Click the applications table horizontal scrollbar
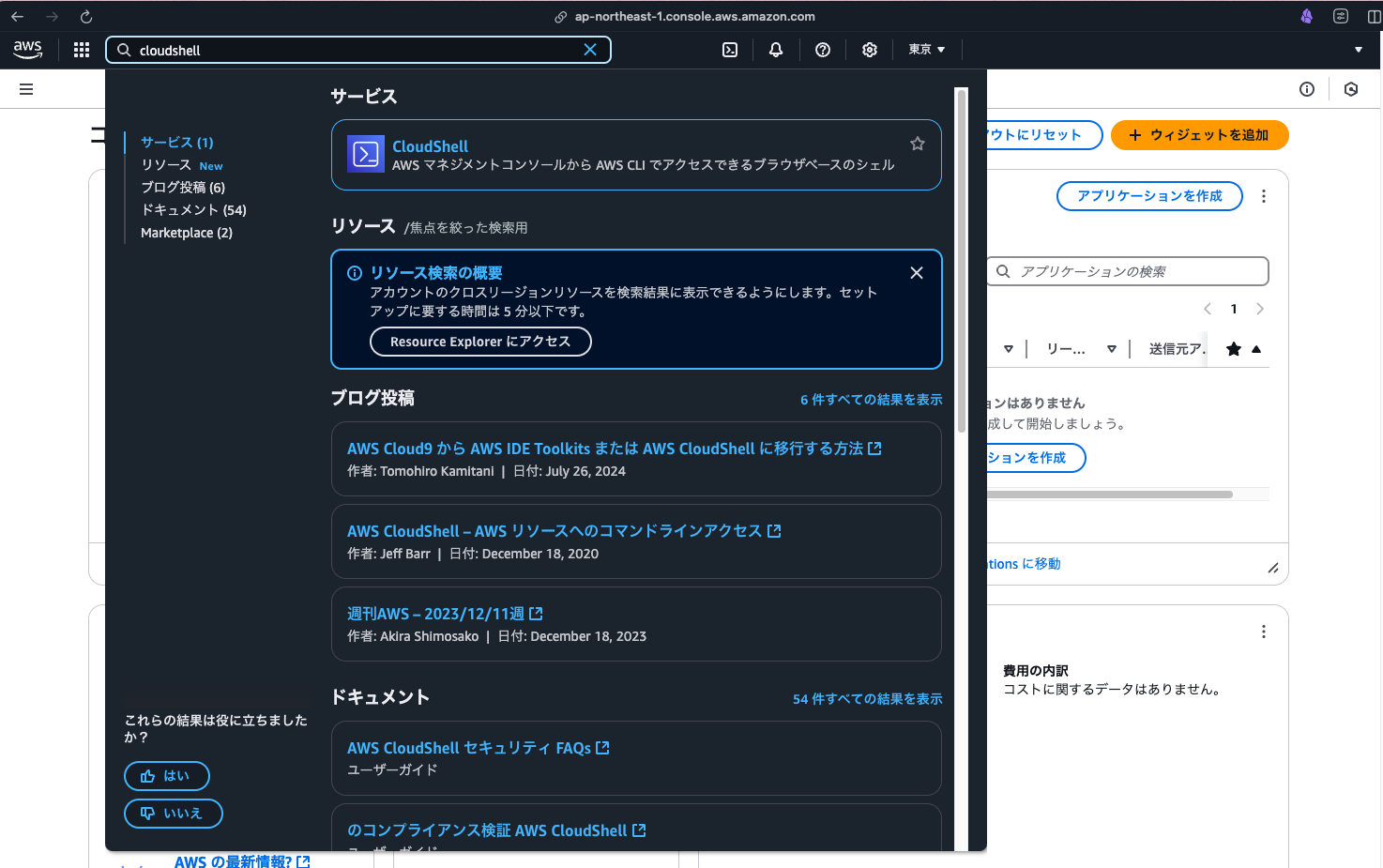 coord(1109,494)
